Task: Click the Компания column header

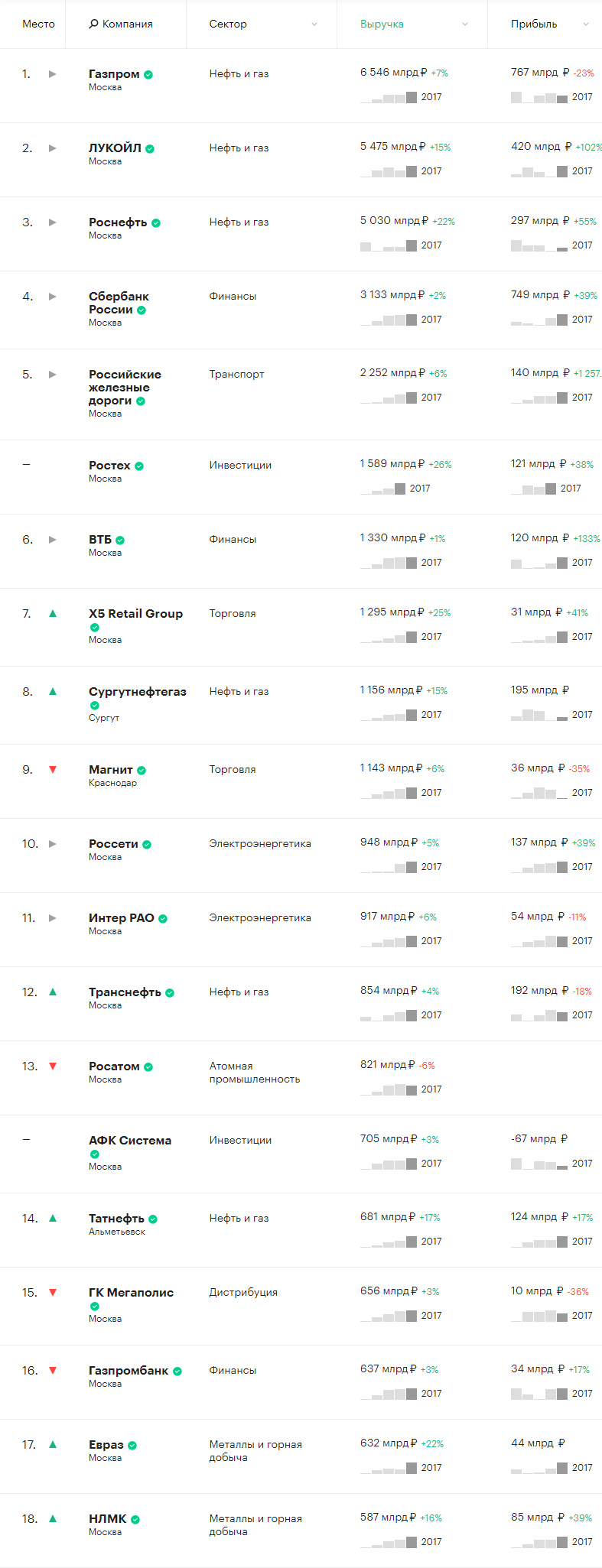Action: click(127, 24)
